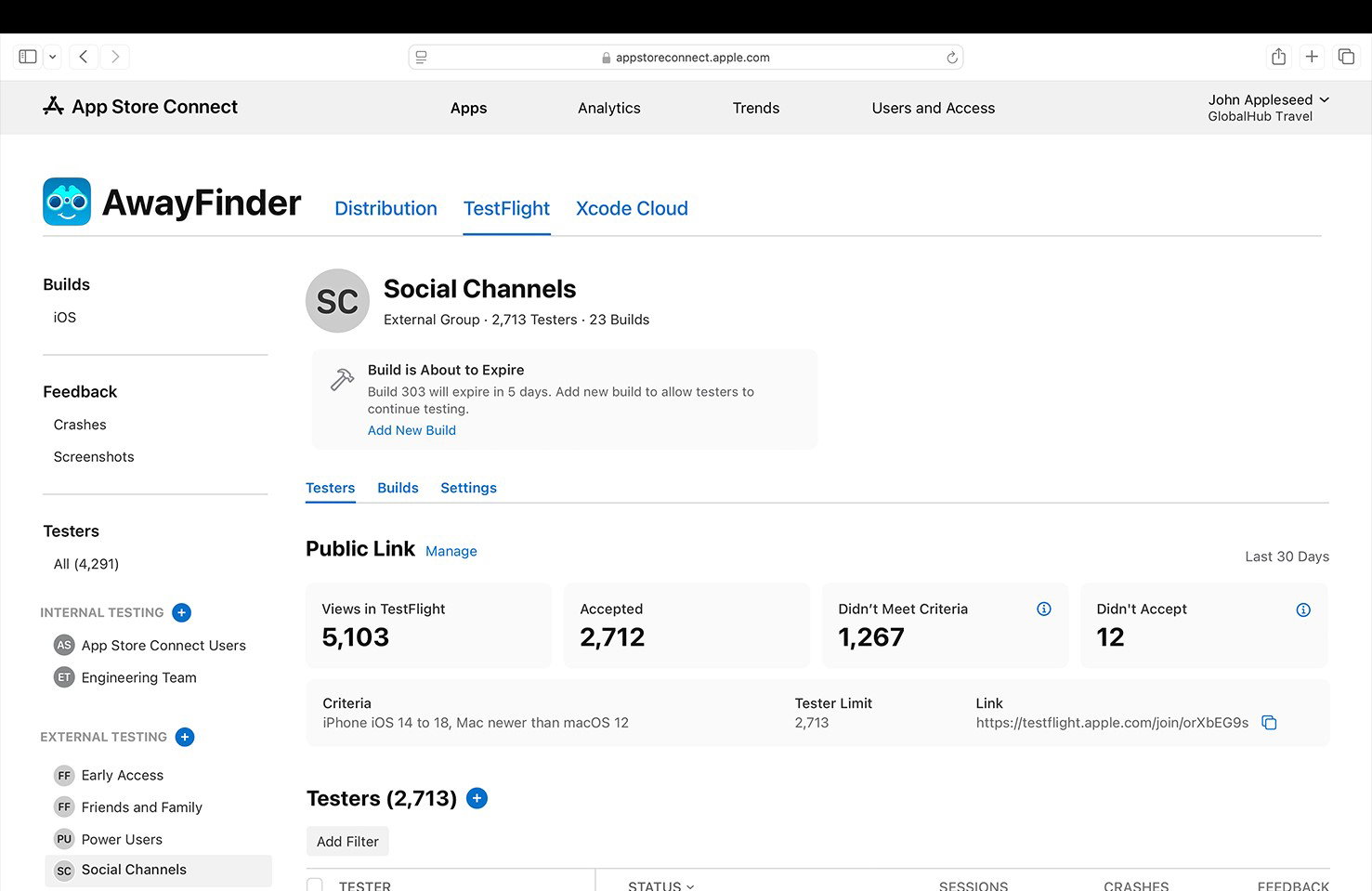Click Manage next to Public Link
The image size is (1372, 891).
tap(451, 551)
